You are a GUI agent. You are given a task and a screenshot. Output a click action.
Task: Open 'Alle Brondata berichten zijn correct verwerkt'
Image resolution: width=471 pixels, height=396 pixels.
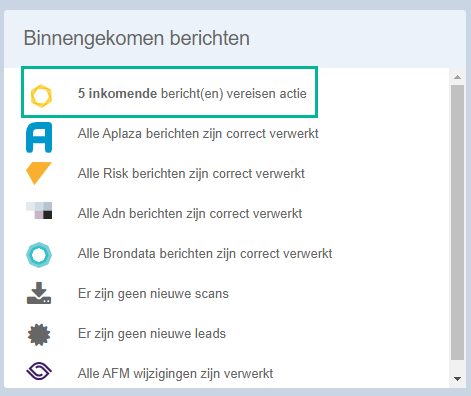tap(205, 253)
